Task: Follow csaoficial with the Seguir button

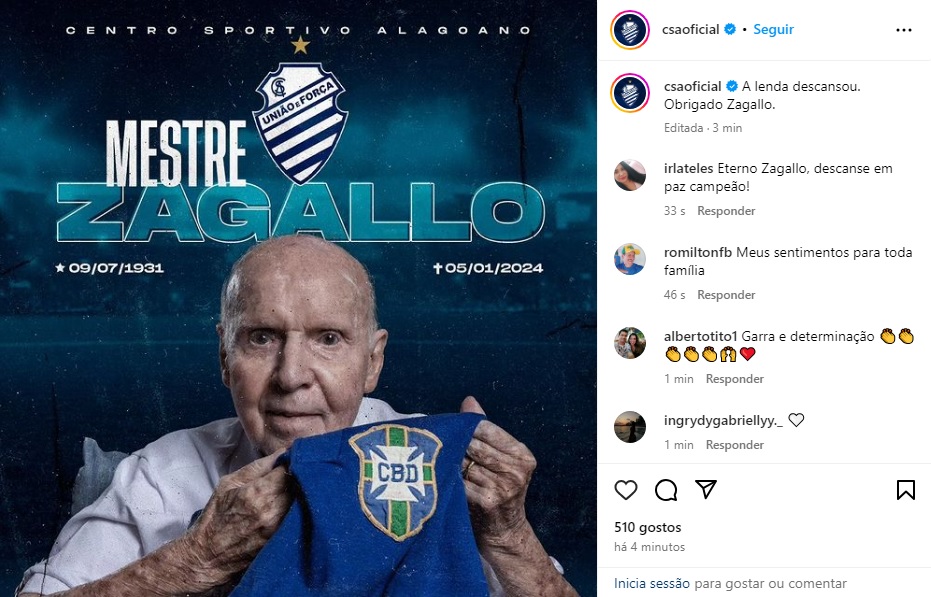Action: tap(773, 29)
